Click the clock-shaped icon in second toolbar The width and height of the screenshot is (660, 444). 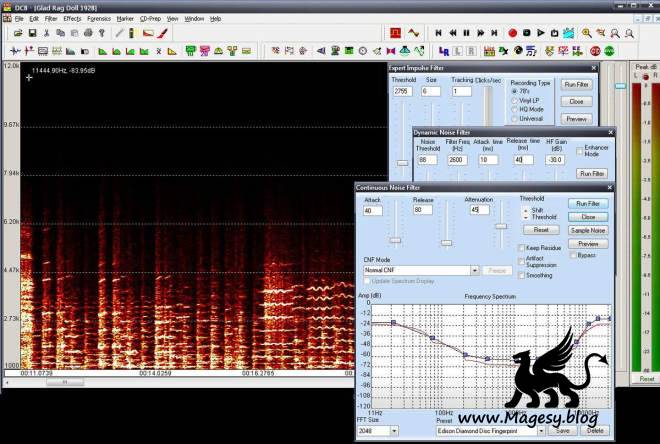pyautogui.click(x=363, y=51)
